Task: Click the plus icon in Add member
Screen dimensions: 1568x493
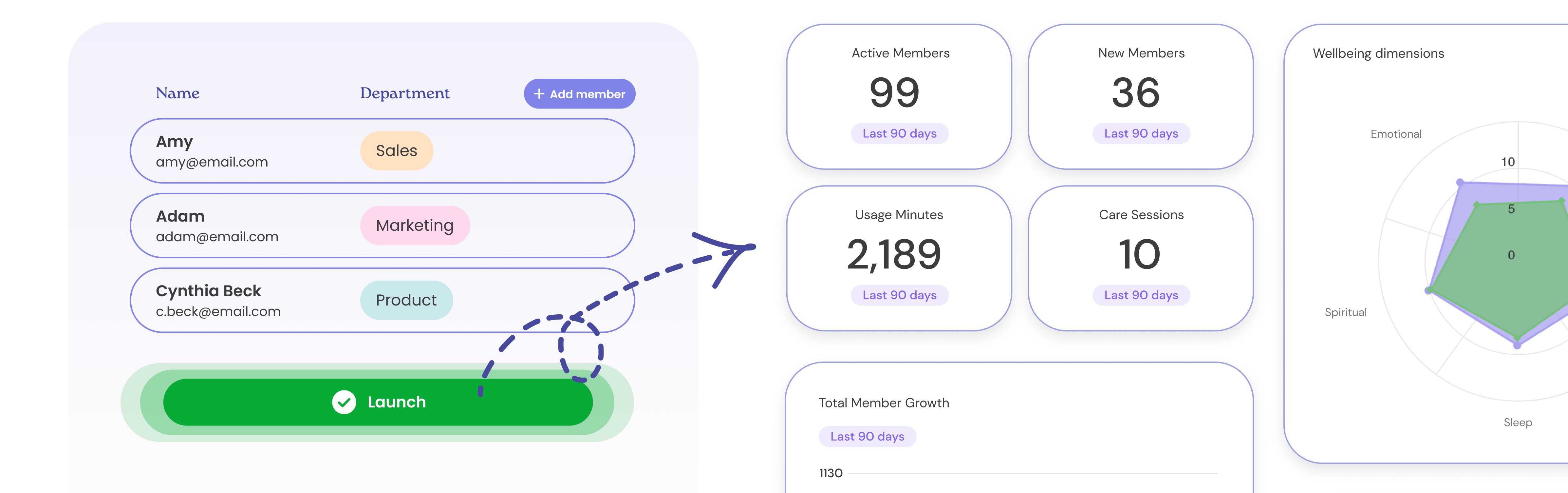Action: point(539,94)
